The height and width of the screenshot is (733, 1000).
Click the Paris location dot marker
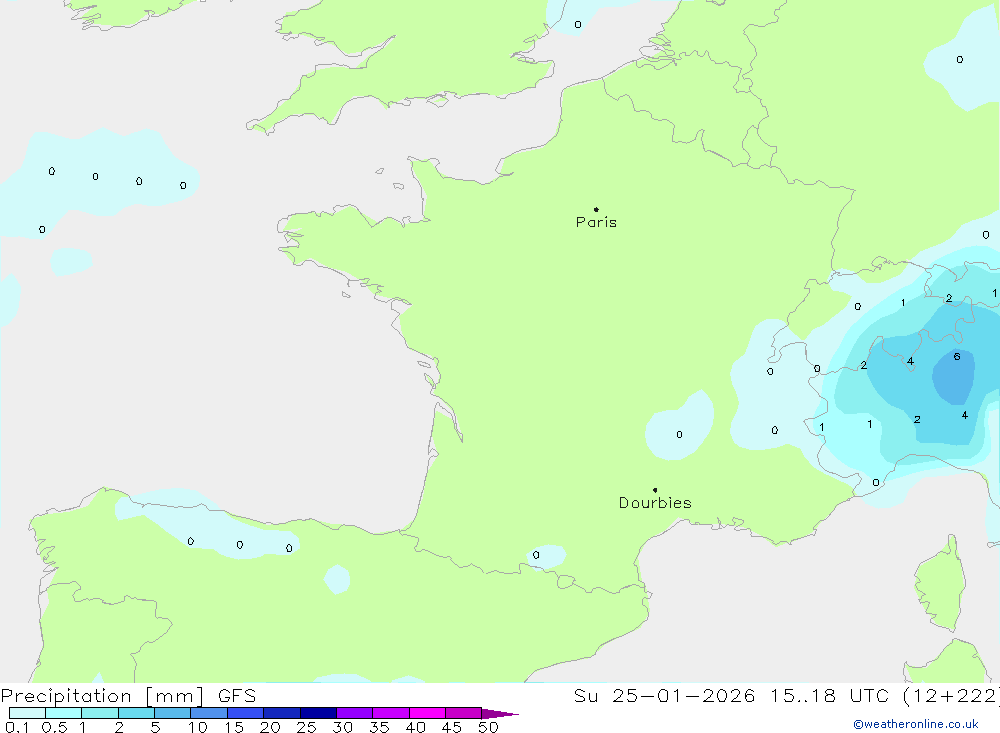[596, 209]
